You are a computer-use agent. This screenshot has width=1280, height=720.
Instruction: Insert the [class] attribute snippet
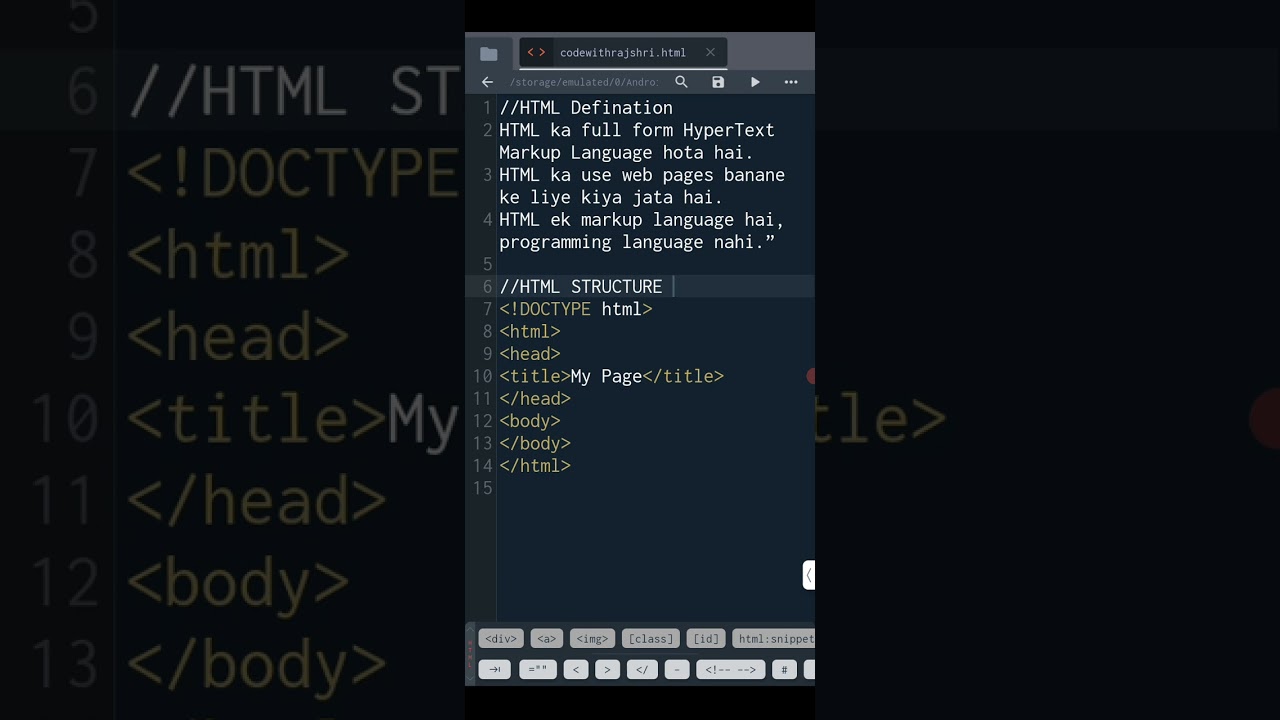[651, 639]
